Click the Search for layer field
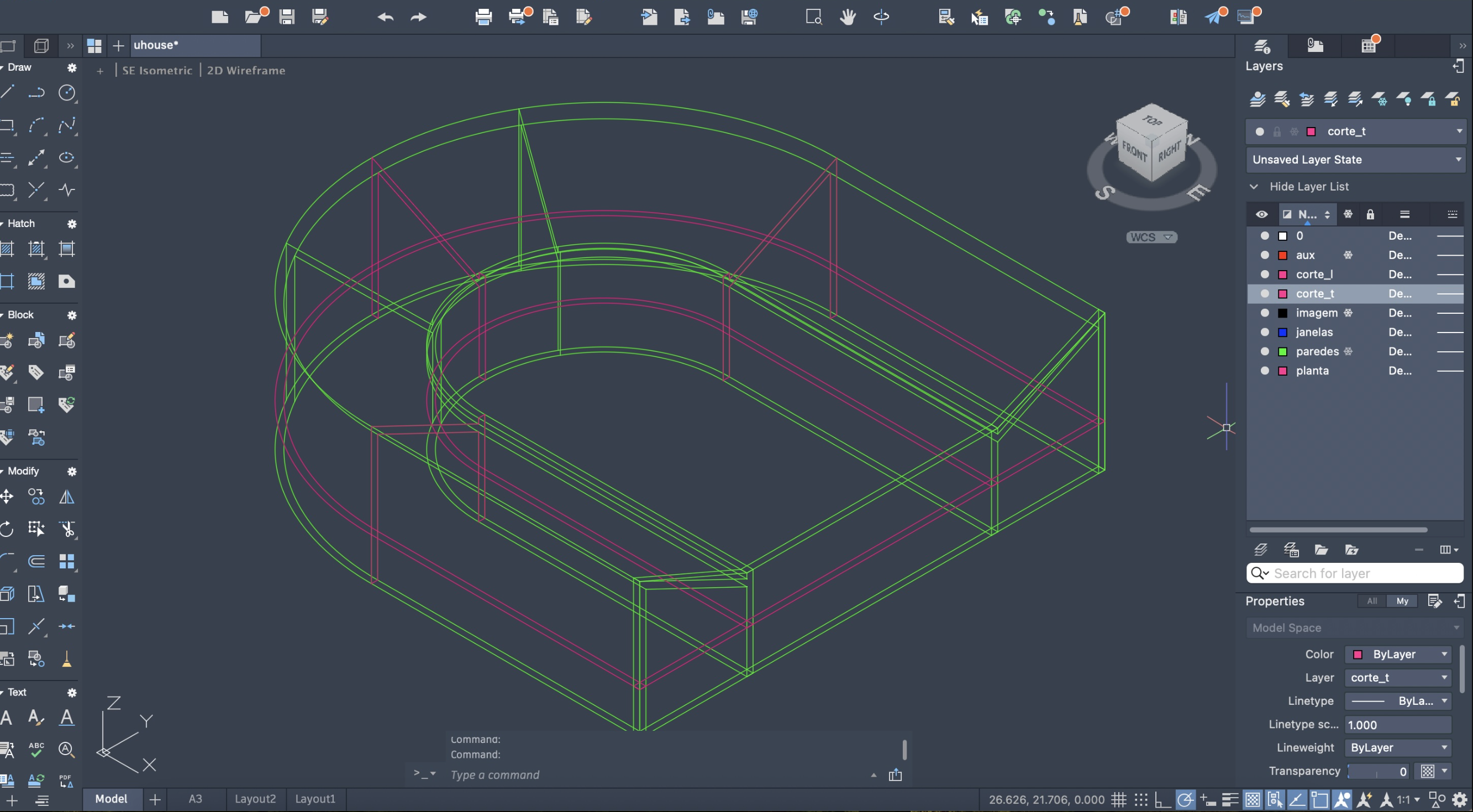 (x=1361, y=573)
